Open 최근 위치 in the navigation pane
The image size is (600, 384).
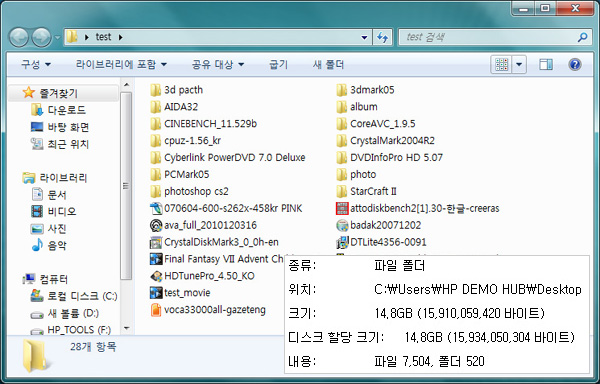(68, 144)
